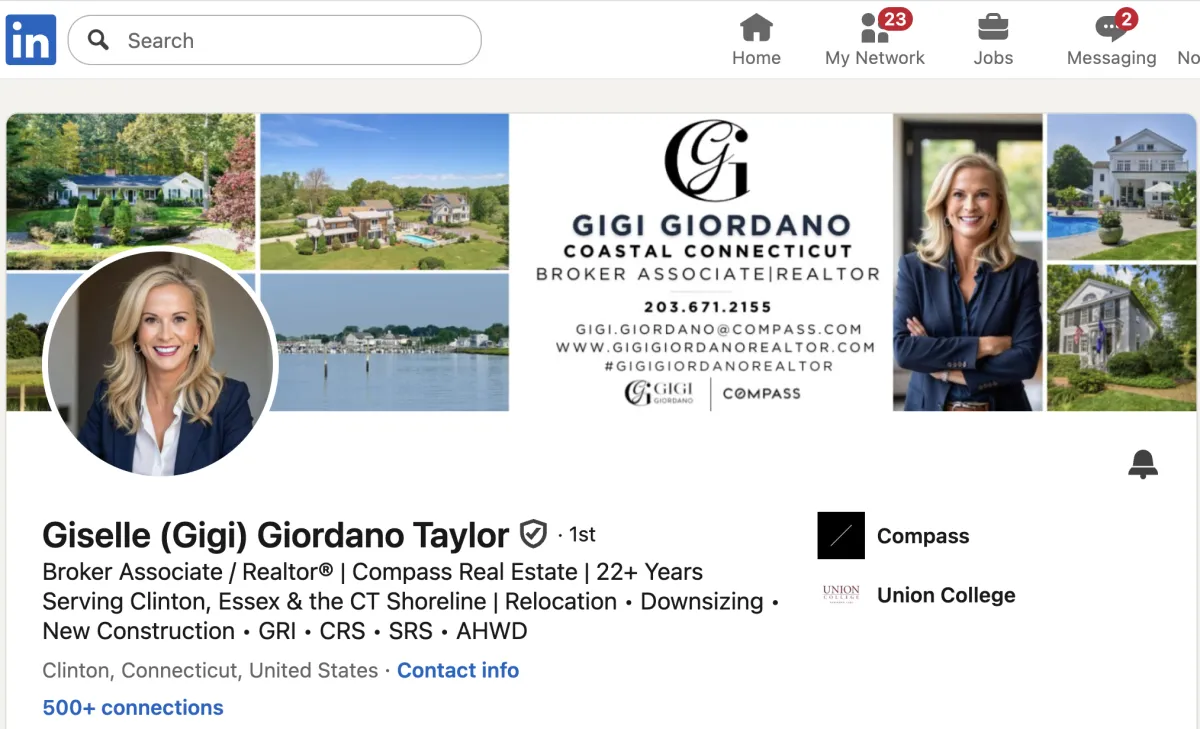Screen dimensions: 1200x729
Task: Open the Home tab
Action: 756,40
